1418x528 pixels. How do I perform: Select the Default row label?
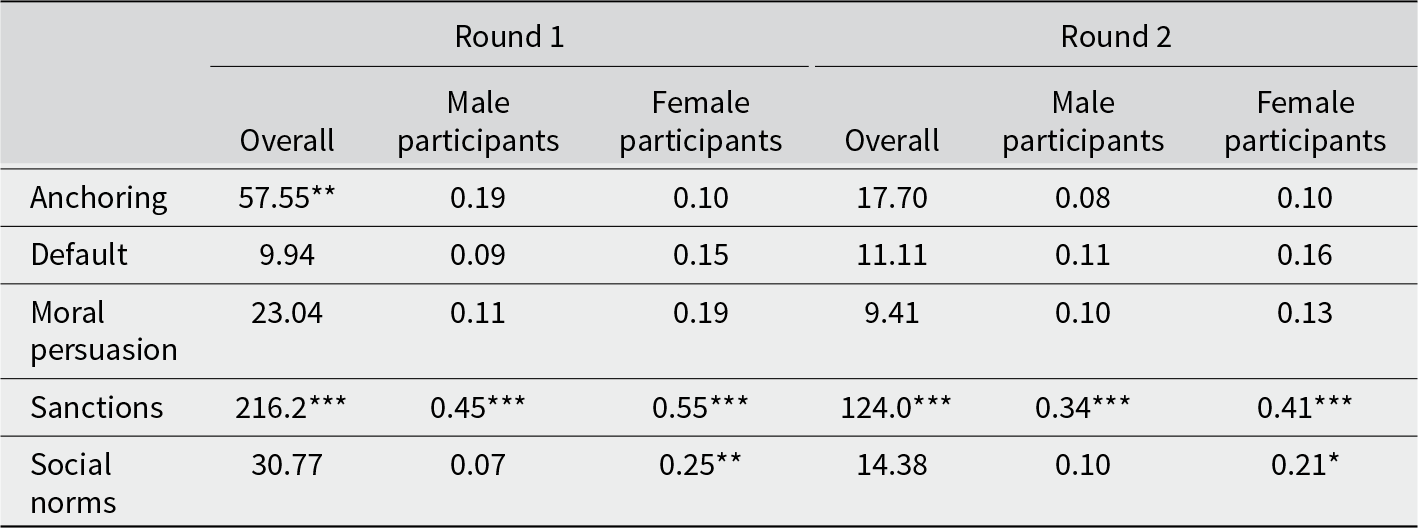(x=79, y=254)
